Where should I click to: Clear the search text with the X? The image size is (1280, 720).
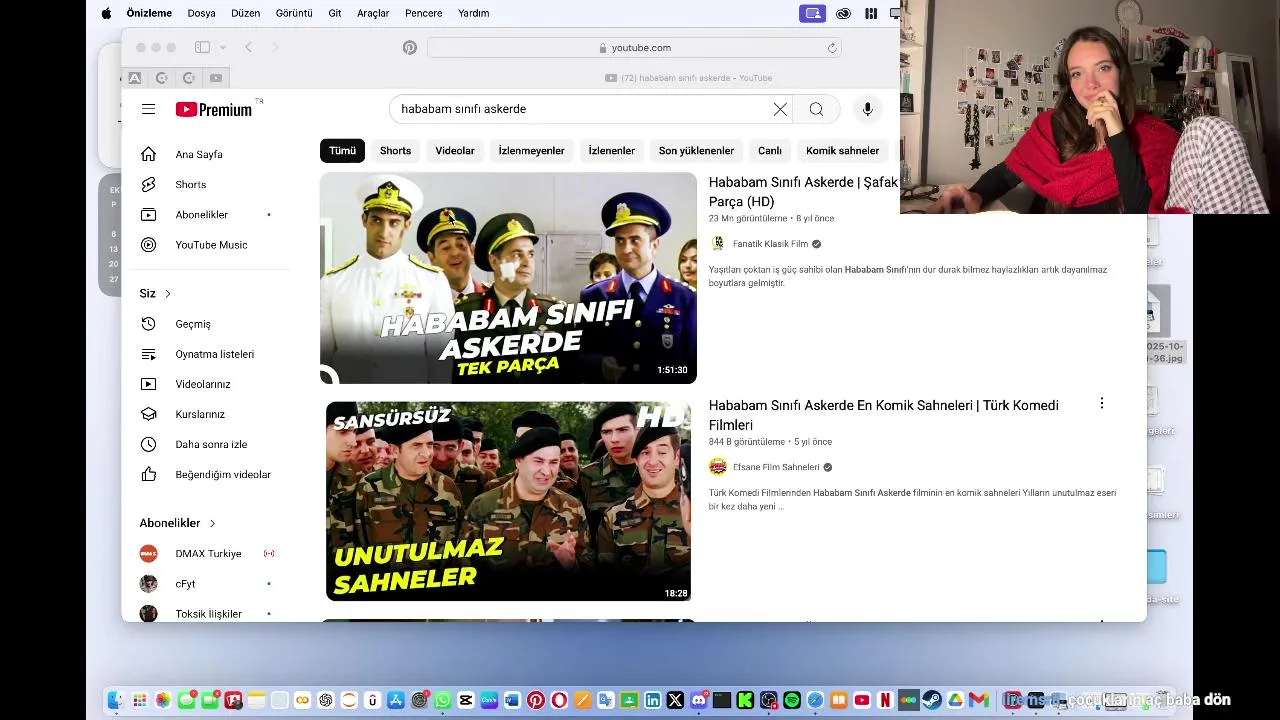780,109
